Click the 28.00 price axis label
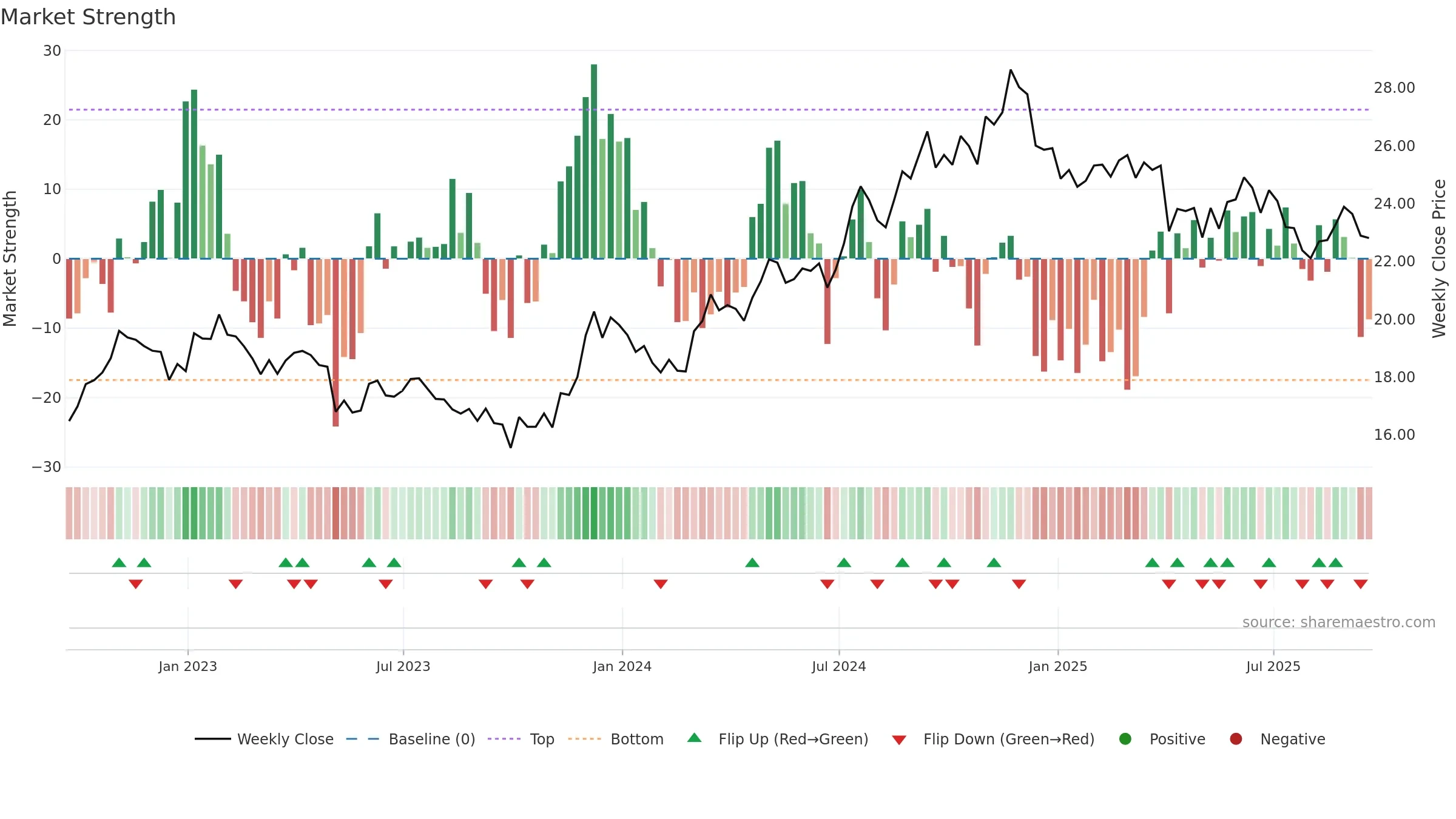The height and width of the screenshot is (819, 1456). tap(1395, 88)
